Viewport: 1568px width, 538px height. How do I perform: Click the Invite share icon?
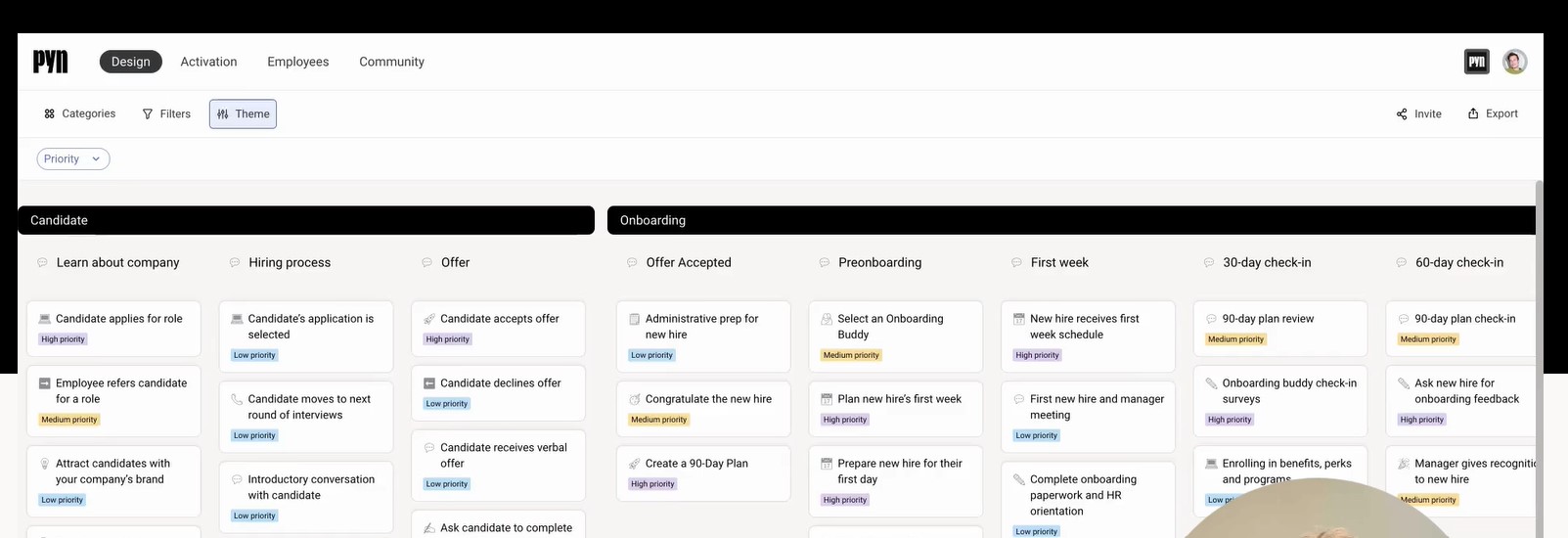click(1402, 114)
